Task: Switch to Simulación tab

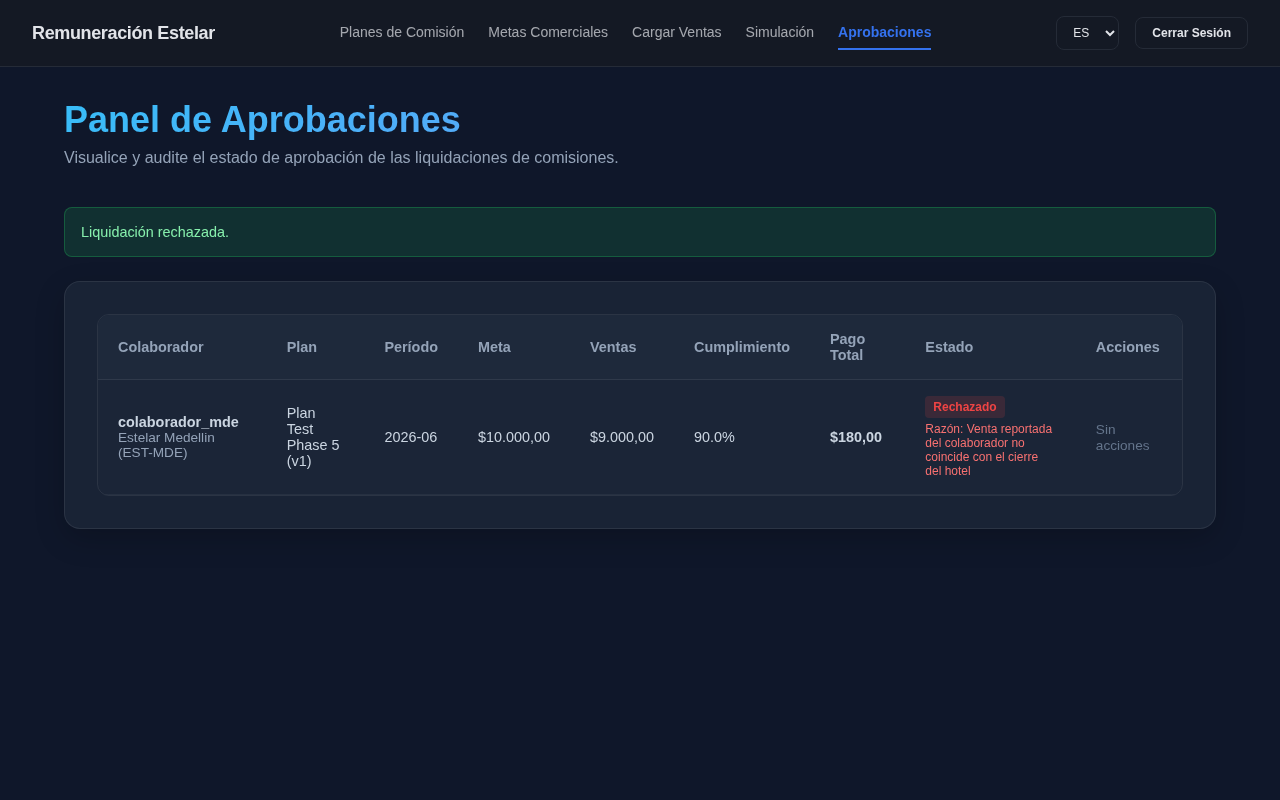Action: [x=780, y=32]
